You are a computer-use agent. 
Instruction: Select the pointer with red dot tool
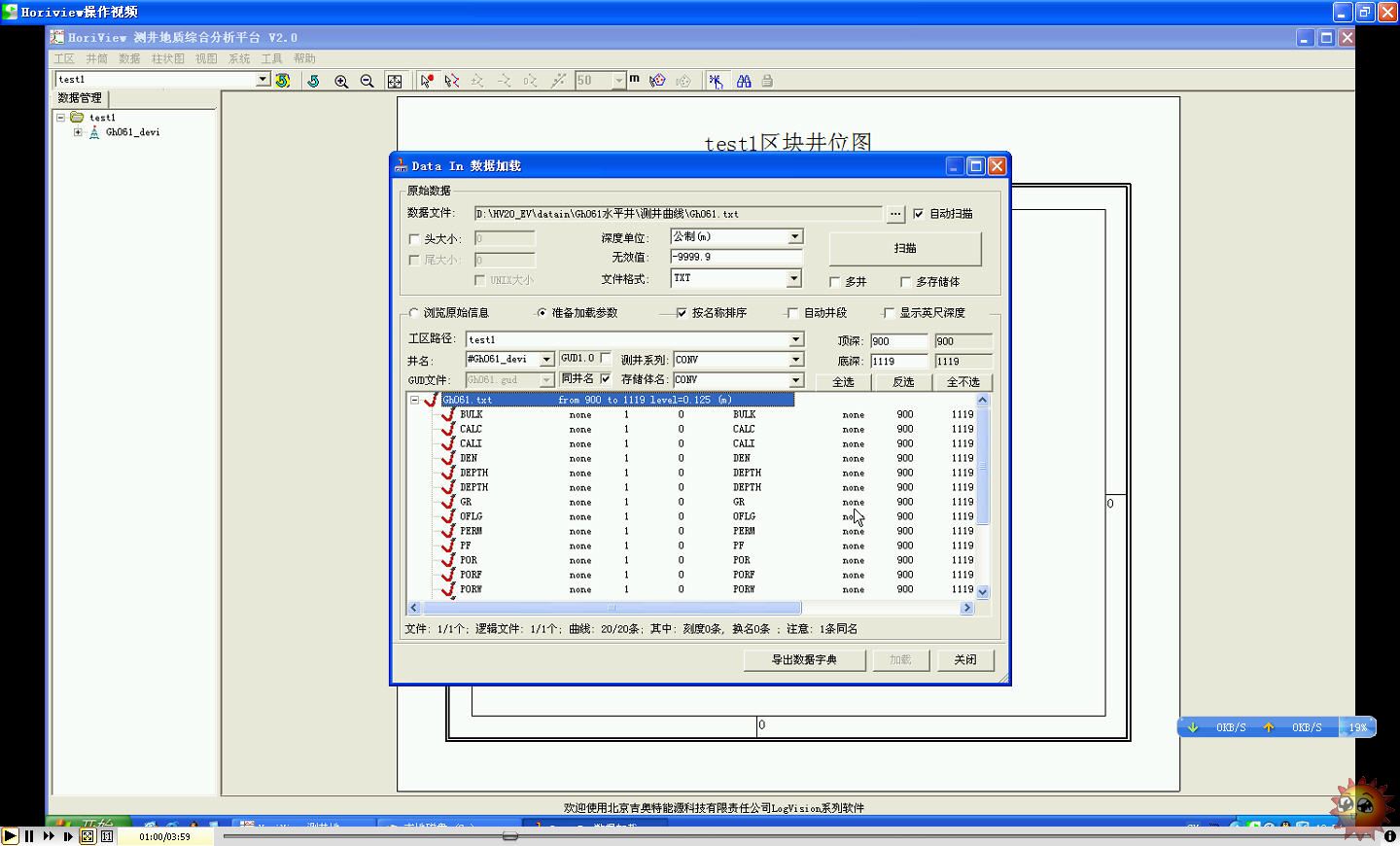[x=426, y=81]
